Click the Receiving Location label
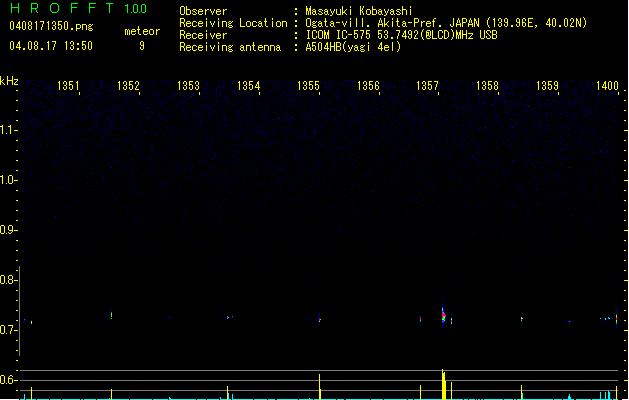The height and width of the screenshot is (400, 629). [233, 23]
